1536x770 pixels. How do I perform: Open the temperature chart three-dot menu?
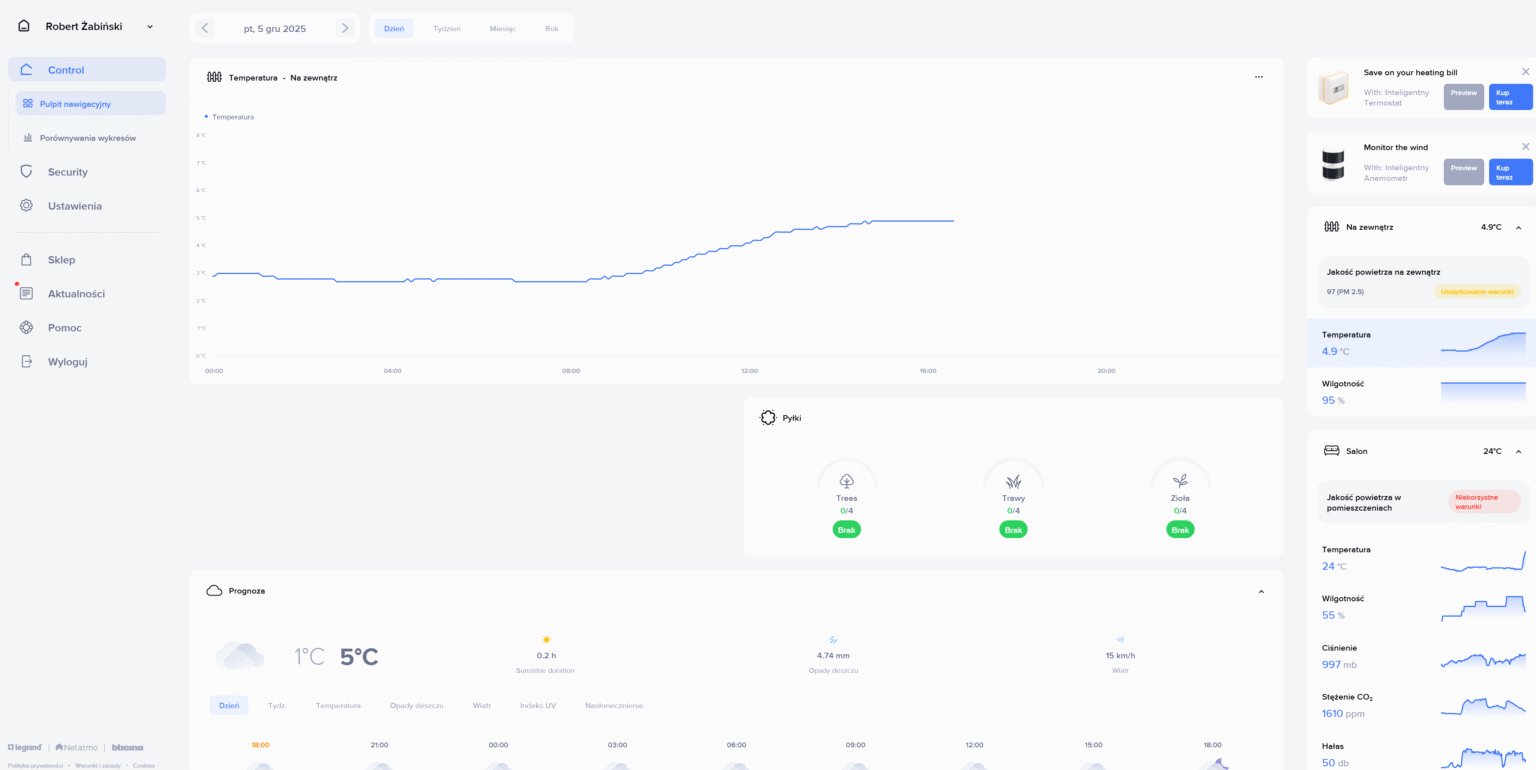[1259, 77]
